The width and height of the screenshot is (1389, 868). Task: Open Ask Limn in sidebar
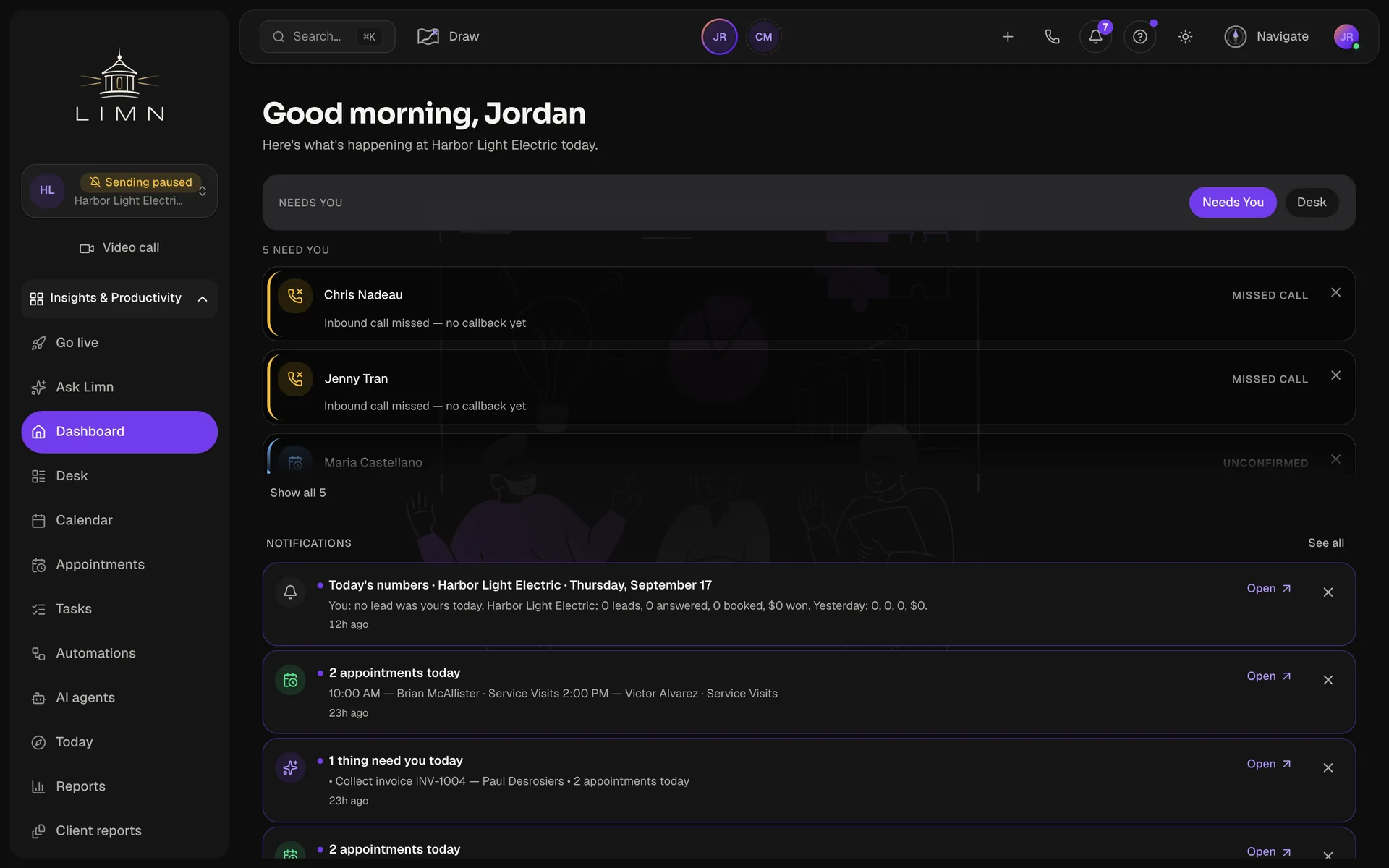tap(119, 387)
